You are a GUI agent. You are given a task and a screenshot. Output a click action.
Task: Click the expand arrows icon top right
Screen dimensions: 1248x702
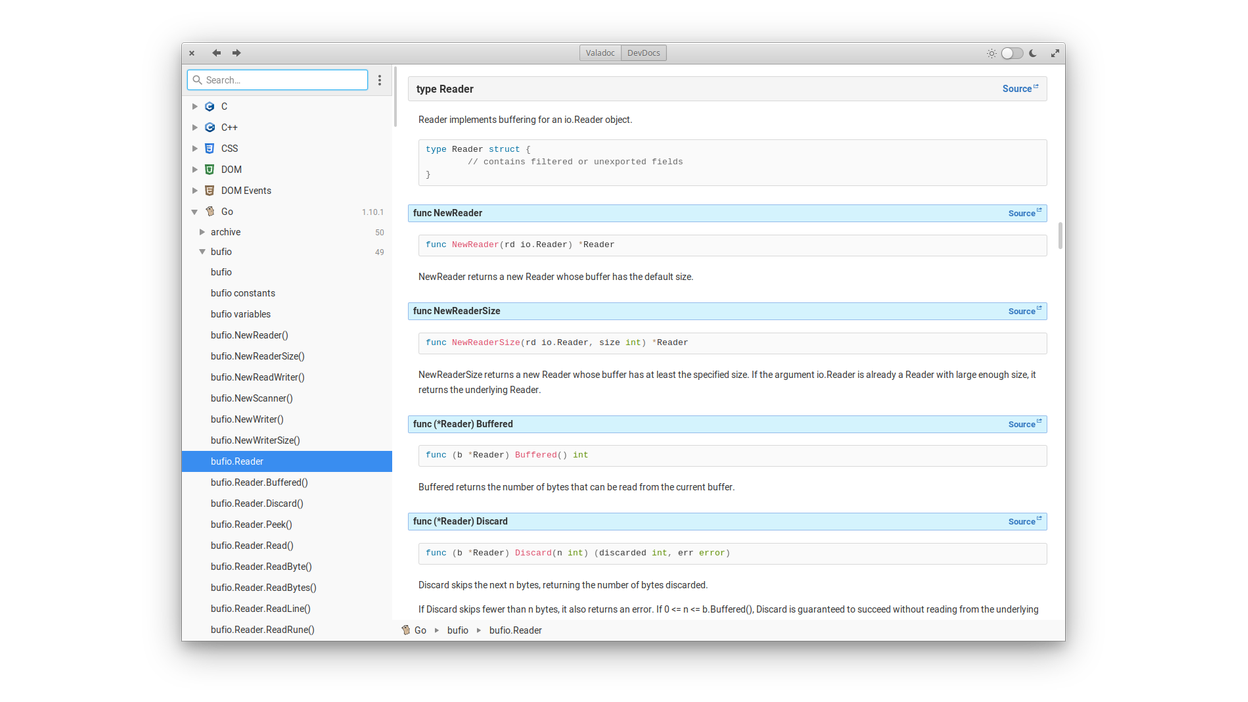[1055, 52]
